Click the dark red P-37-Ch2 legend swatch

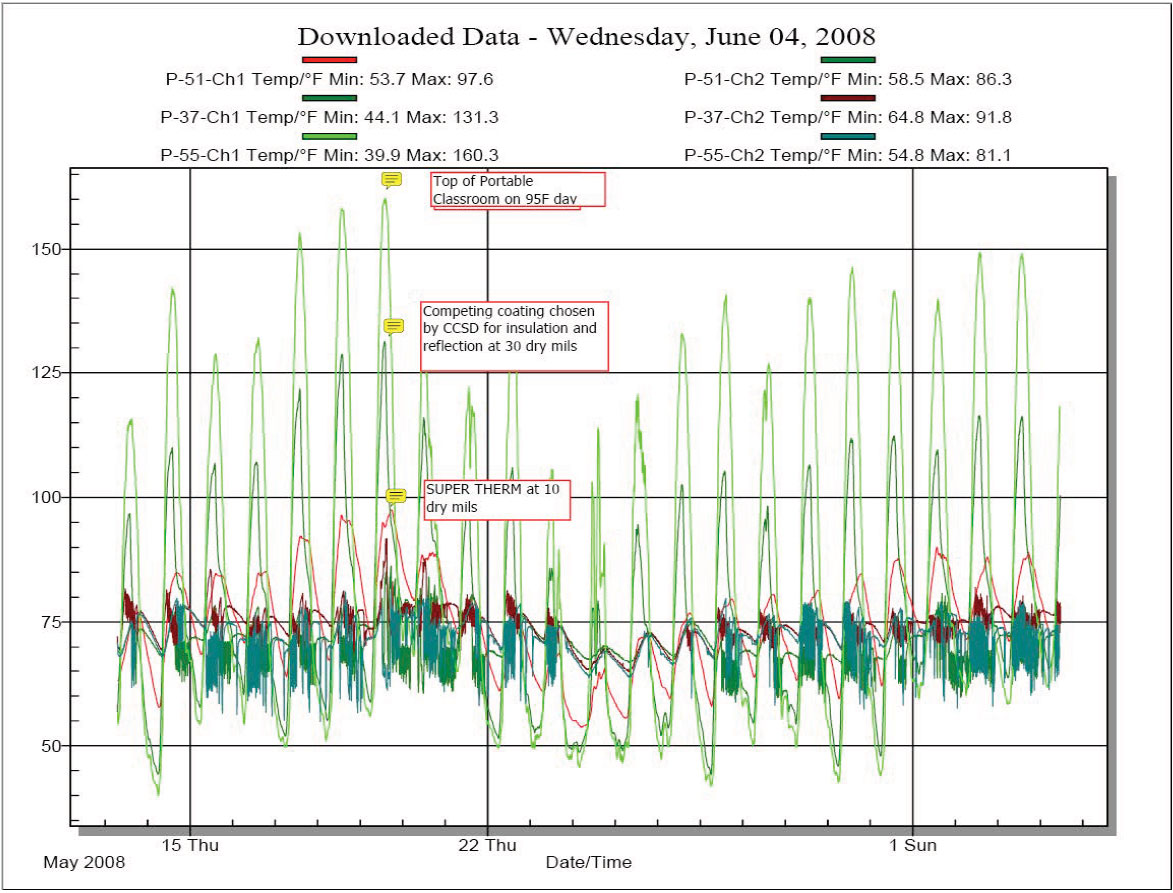847,98
